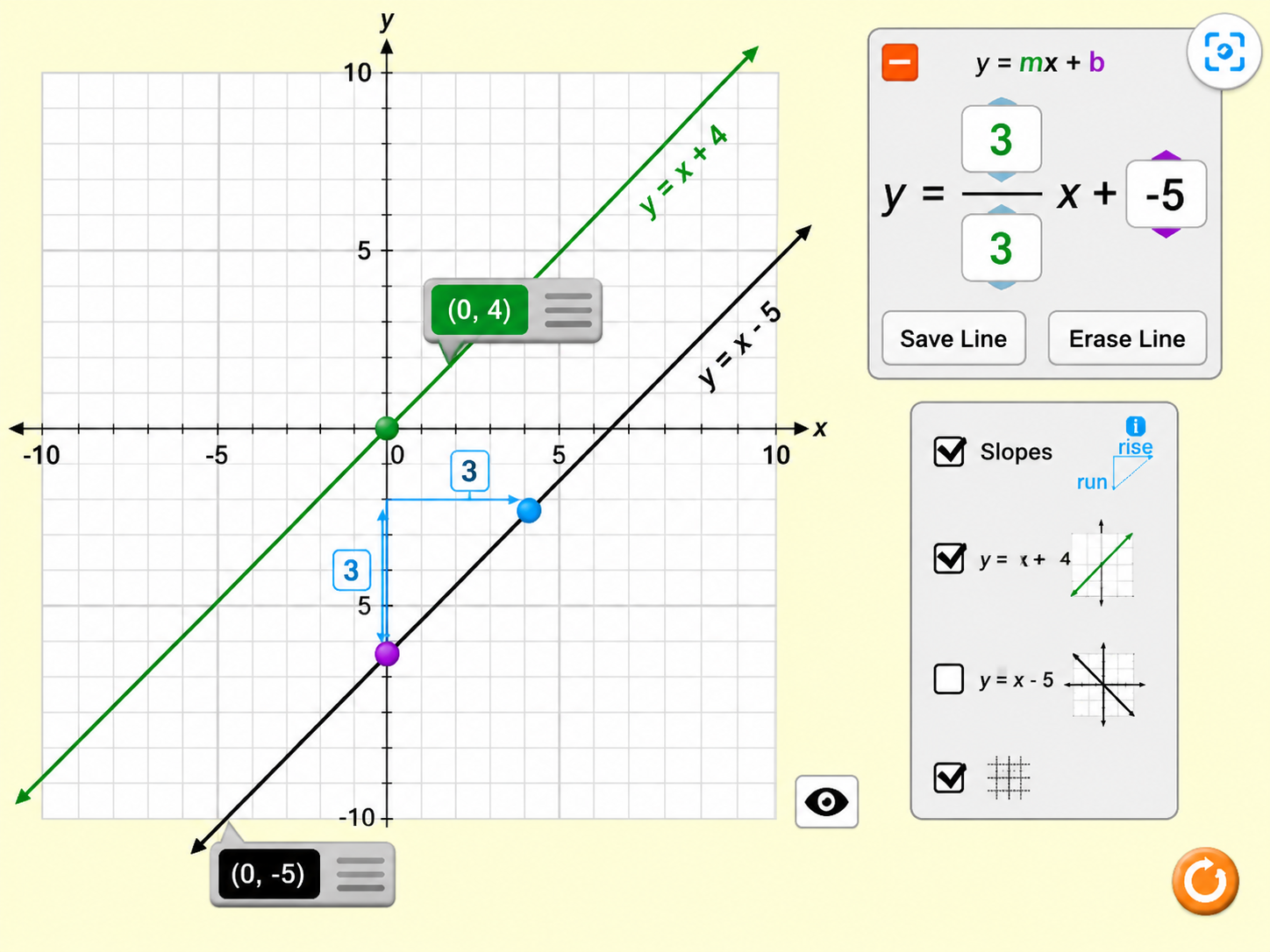Click the blue slope point on black line

coord(529,510)
